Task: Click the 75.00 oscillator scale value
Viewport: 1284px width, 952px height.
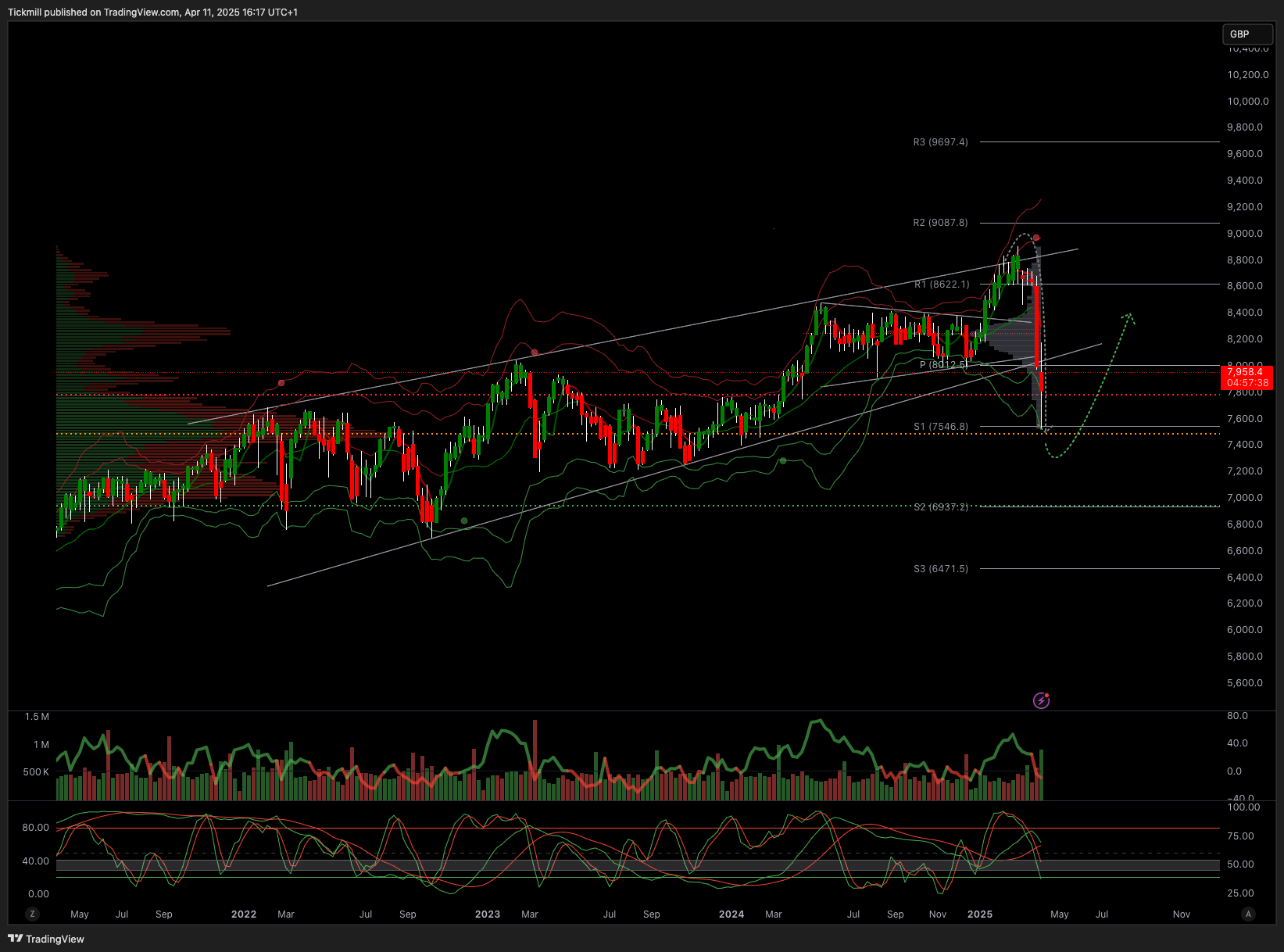Action: point(1241,836)
